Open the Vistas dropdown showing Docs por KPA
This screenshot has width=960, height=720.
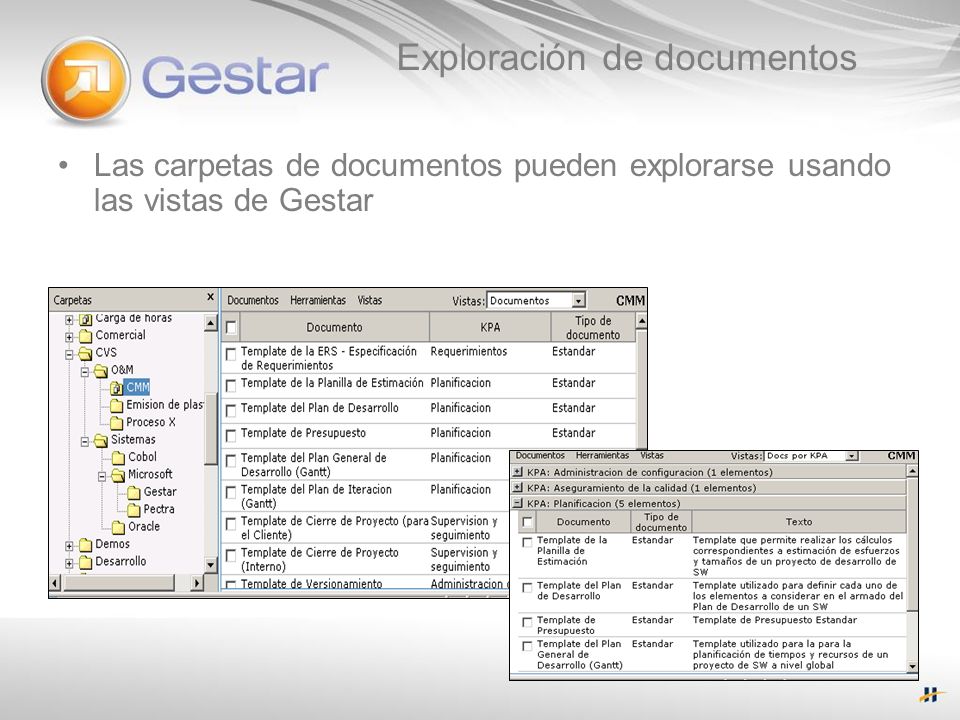click(852, 456)
